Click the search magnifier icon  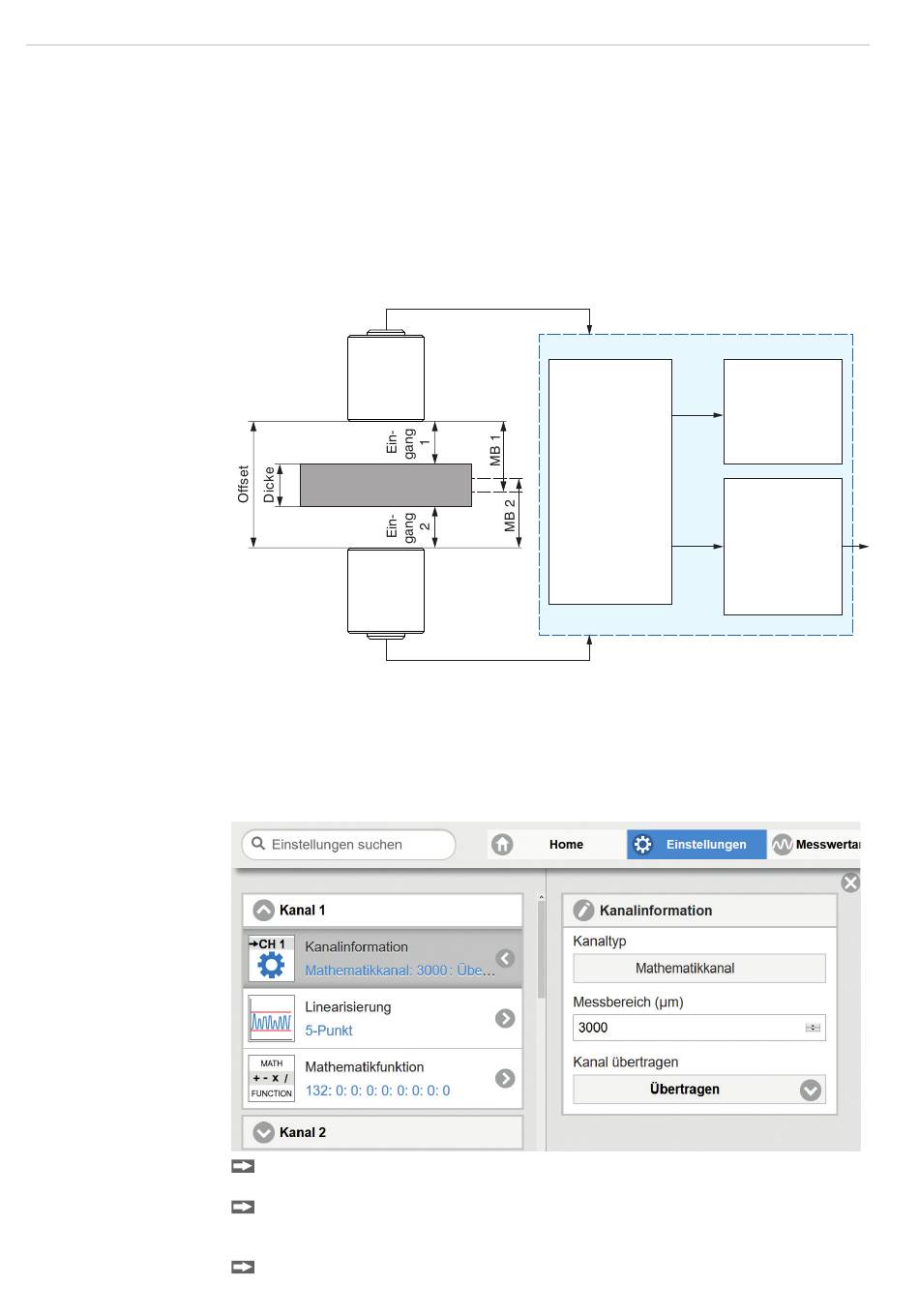pos(258,844)
